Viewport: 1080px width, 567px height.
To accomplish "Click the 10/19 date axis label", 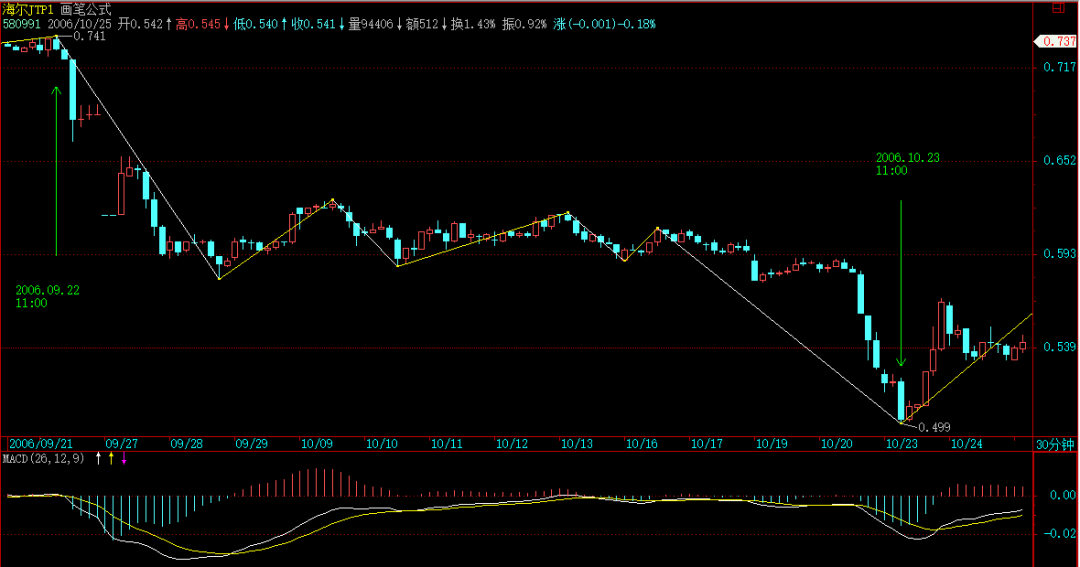I will click(x=771, y=444).
